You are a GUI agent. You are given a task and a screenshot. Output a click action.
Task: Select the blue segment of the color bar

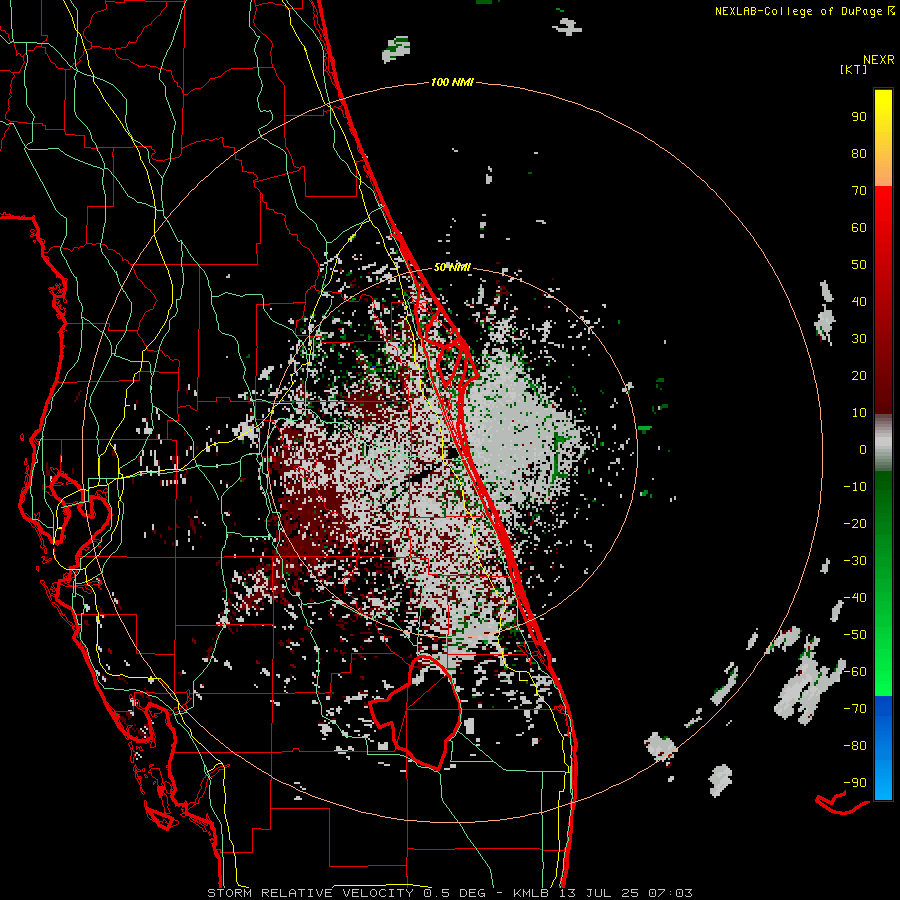[883, 748]
